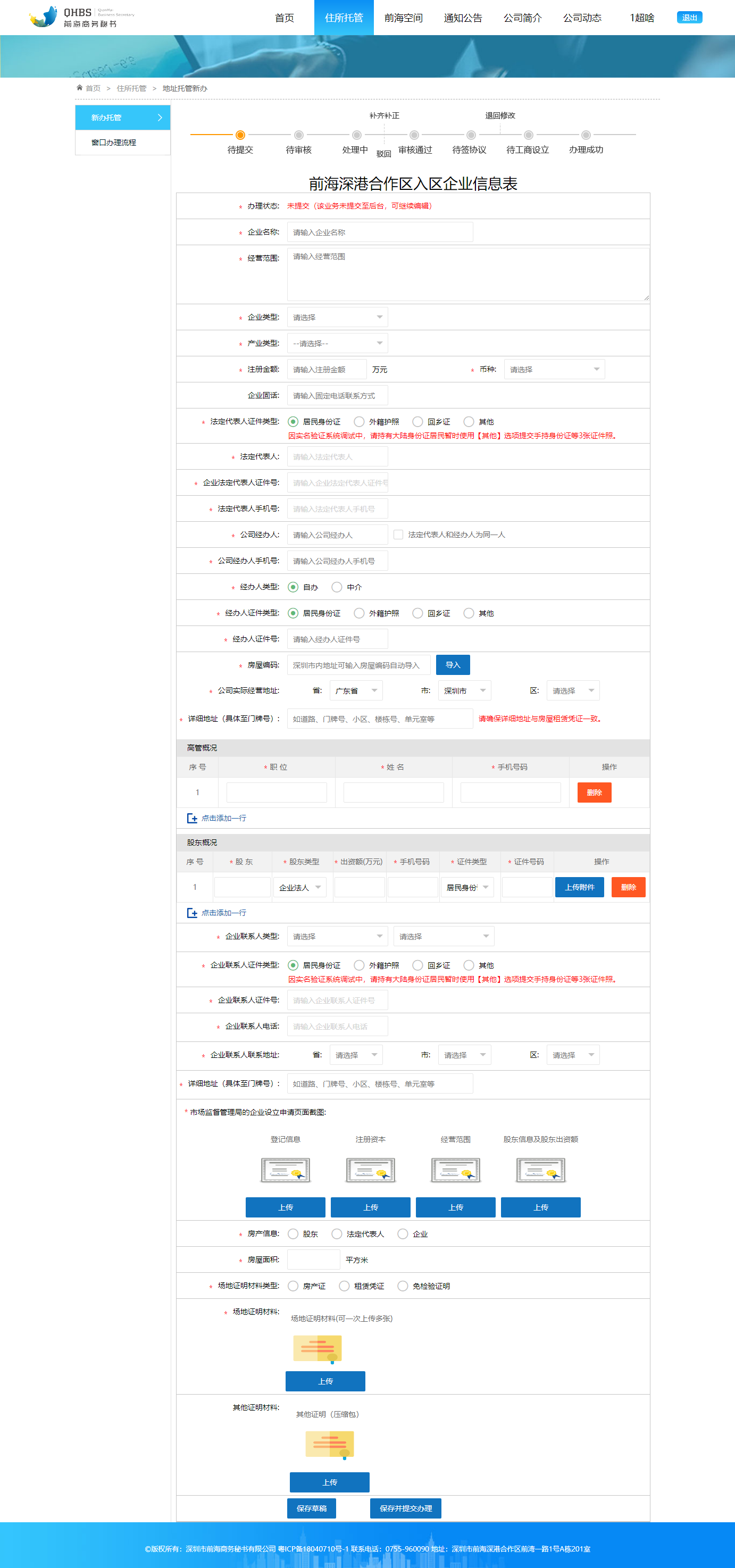
Task: Select 中介 as 经办人类型
Action: (337, 587)
